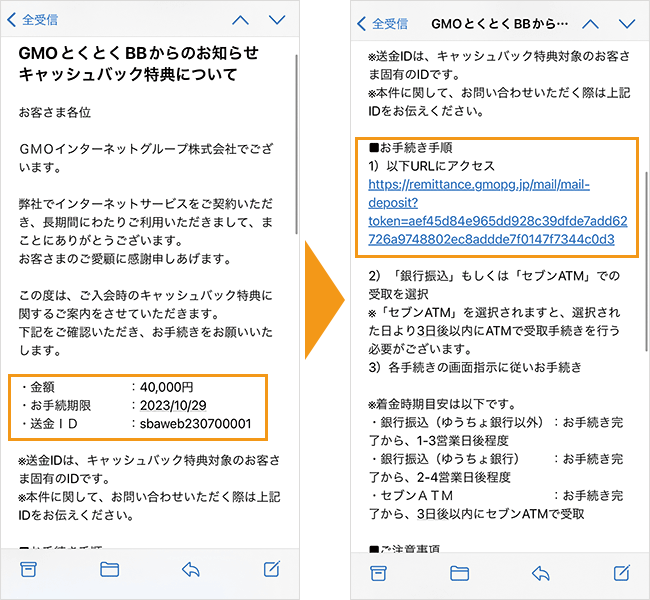
Task: Tap the お客さま各位 greeting line
Action: coord(55,112)
